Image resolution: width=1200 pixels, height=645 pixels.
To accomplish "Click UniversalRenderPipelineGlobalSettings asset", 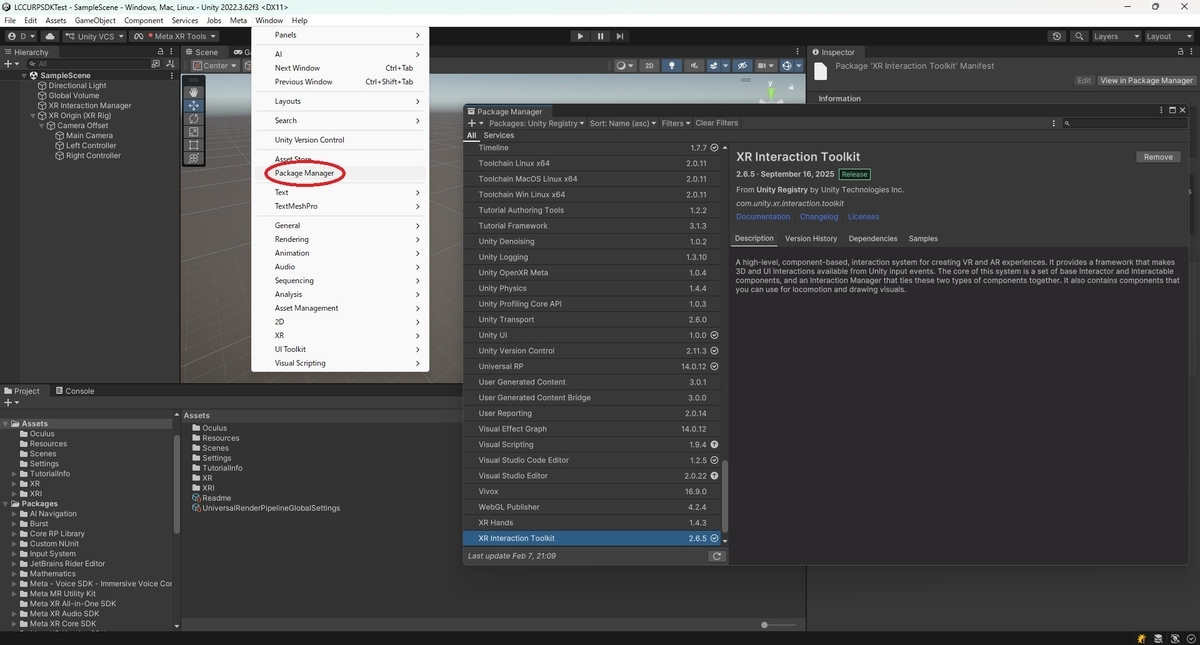I will 265,508.
